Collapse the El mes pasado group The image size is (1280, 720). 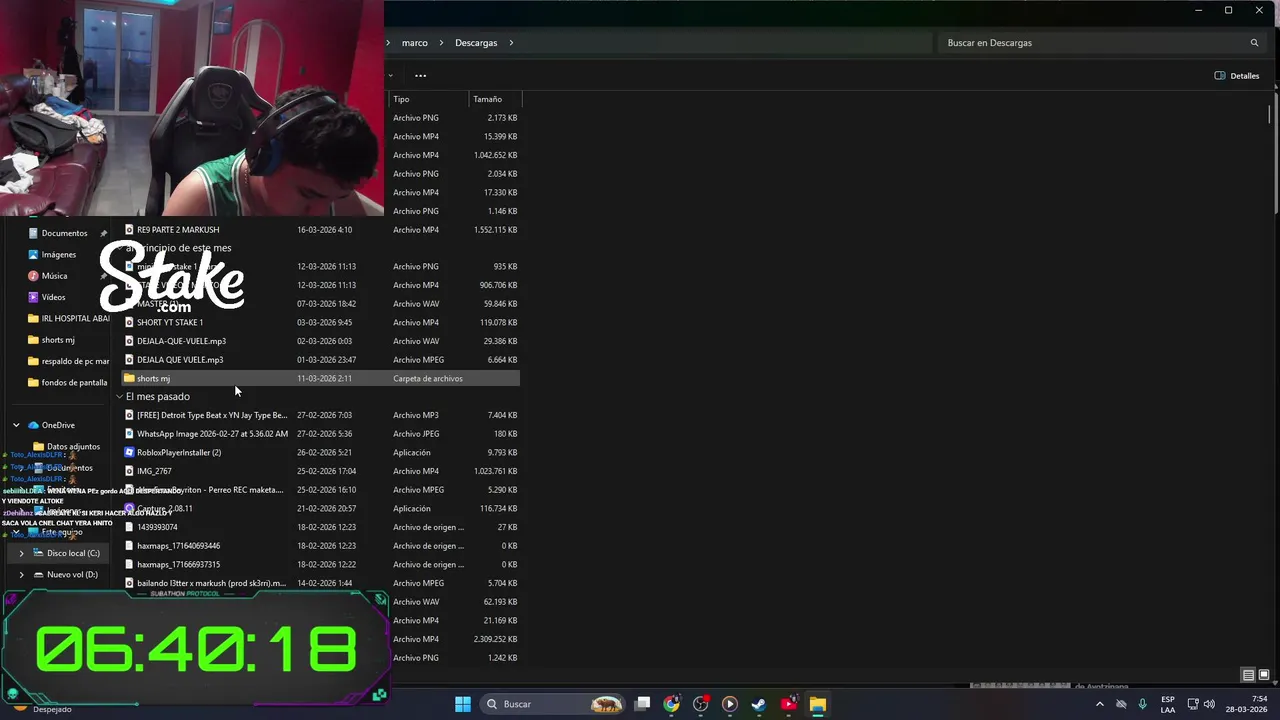(120, 397)
